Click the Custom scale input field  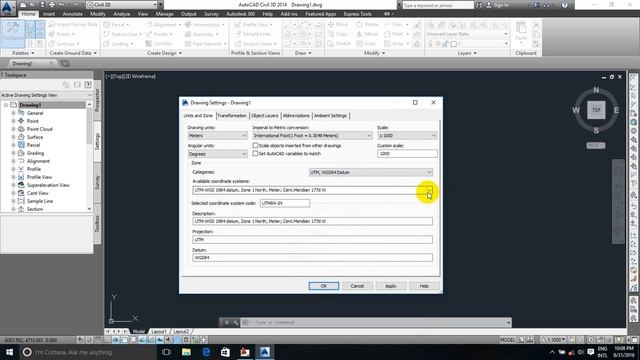pyautogui.click(x=407, y=153)
